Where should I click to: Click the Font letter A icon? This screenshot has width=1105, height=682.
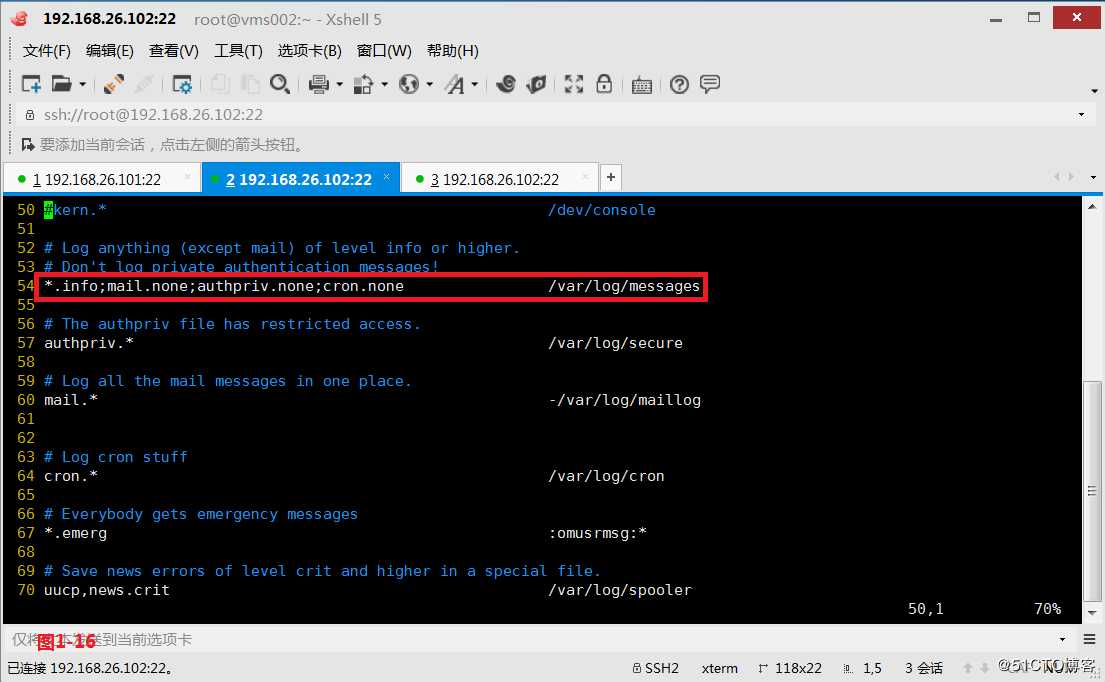point(455,85)
